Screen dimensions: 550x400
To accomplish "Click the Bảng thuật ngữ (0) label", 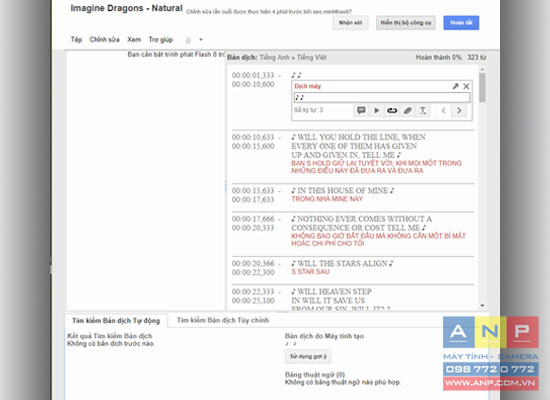I will [x=315, y=374].
